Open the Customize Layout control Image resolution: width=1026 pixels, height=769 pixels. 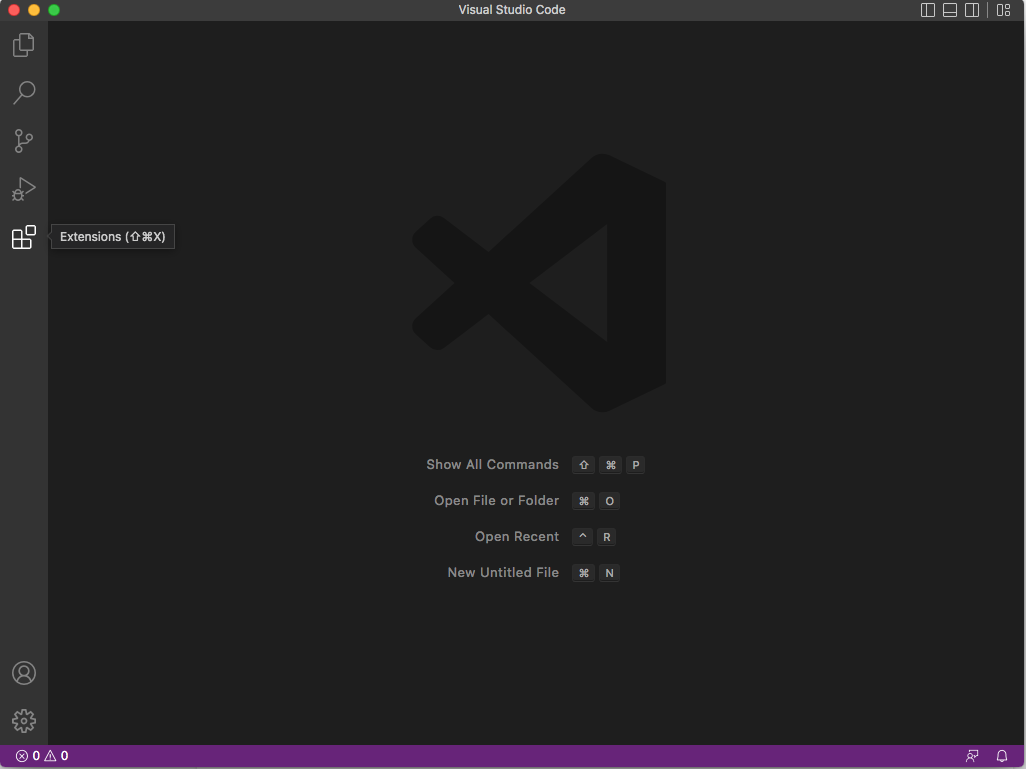[x=1003, y=9]
